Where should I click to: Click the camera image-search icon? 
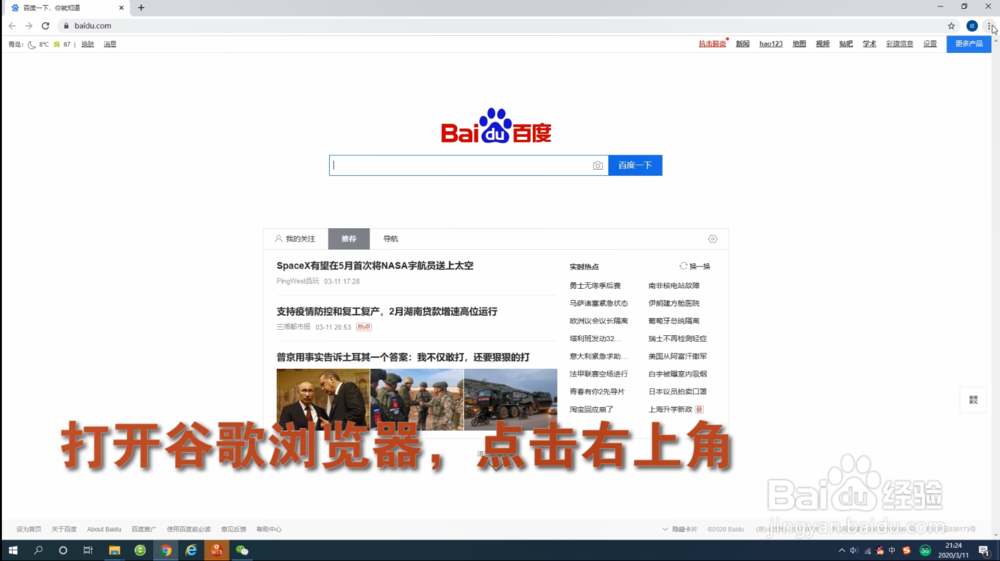[598, 166]
